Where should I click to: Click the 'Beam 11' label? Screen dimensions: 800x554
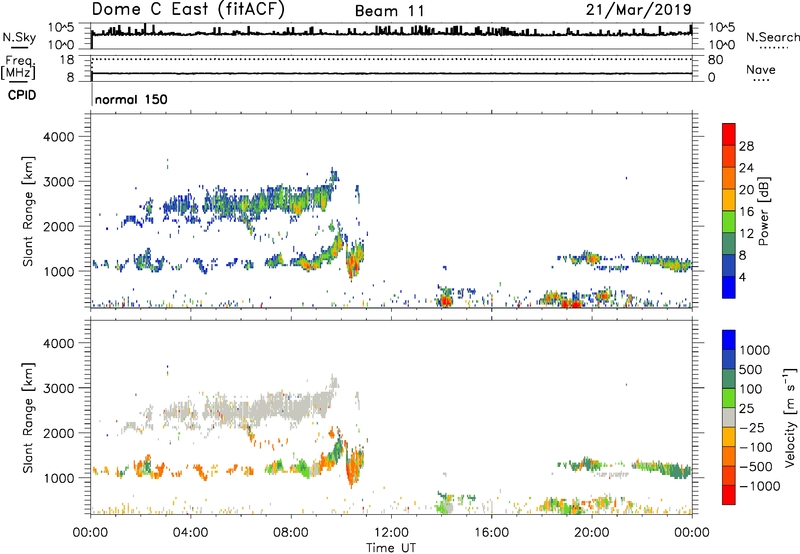pos(389,11)
